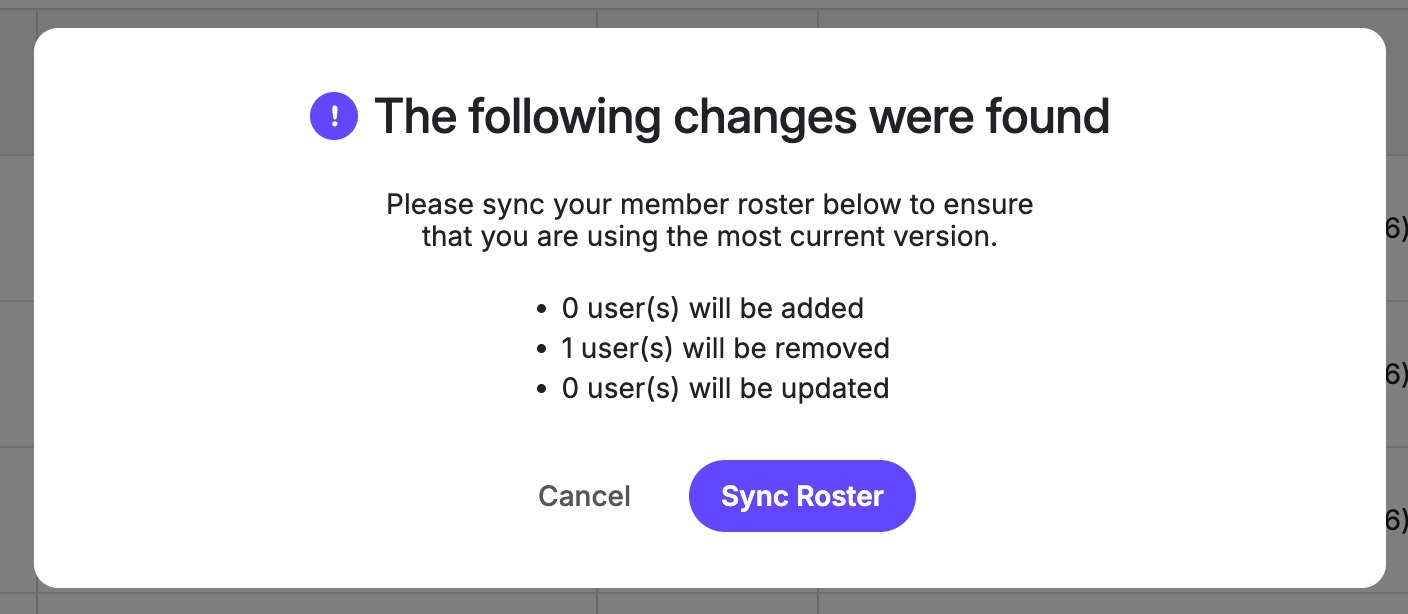Click the bullet before the updated users line
The width and height of the screenshot is (1408, 614).
[x=541, y=389]
